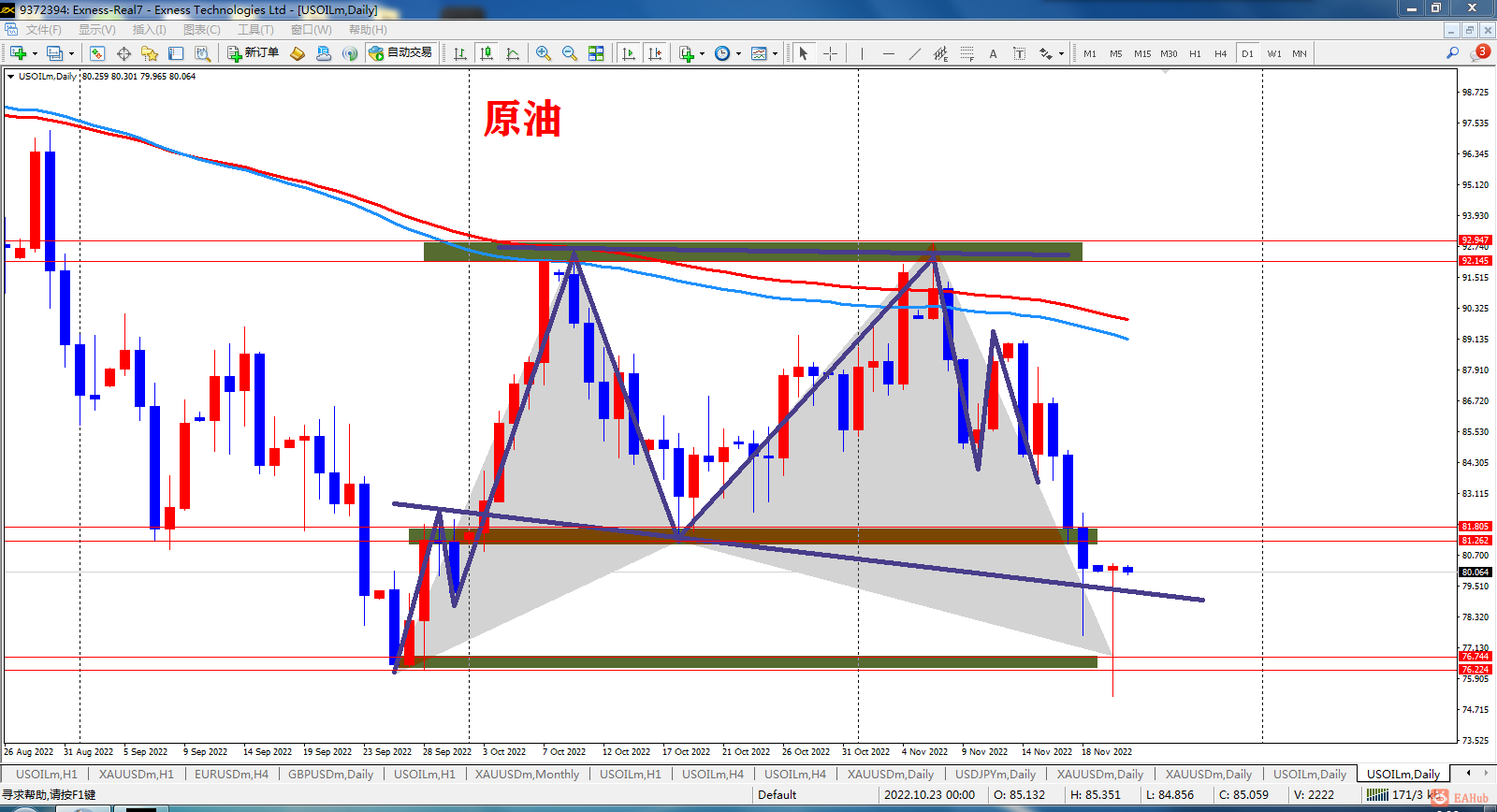Expand the profiles dropdown arrow
Viewport: 1497px width, 812px height.
click(x=71, y=53)
